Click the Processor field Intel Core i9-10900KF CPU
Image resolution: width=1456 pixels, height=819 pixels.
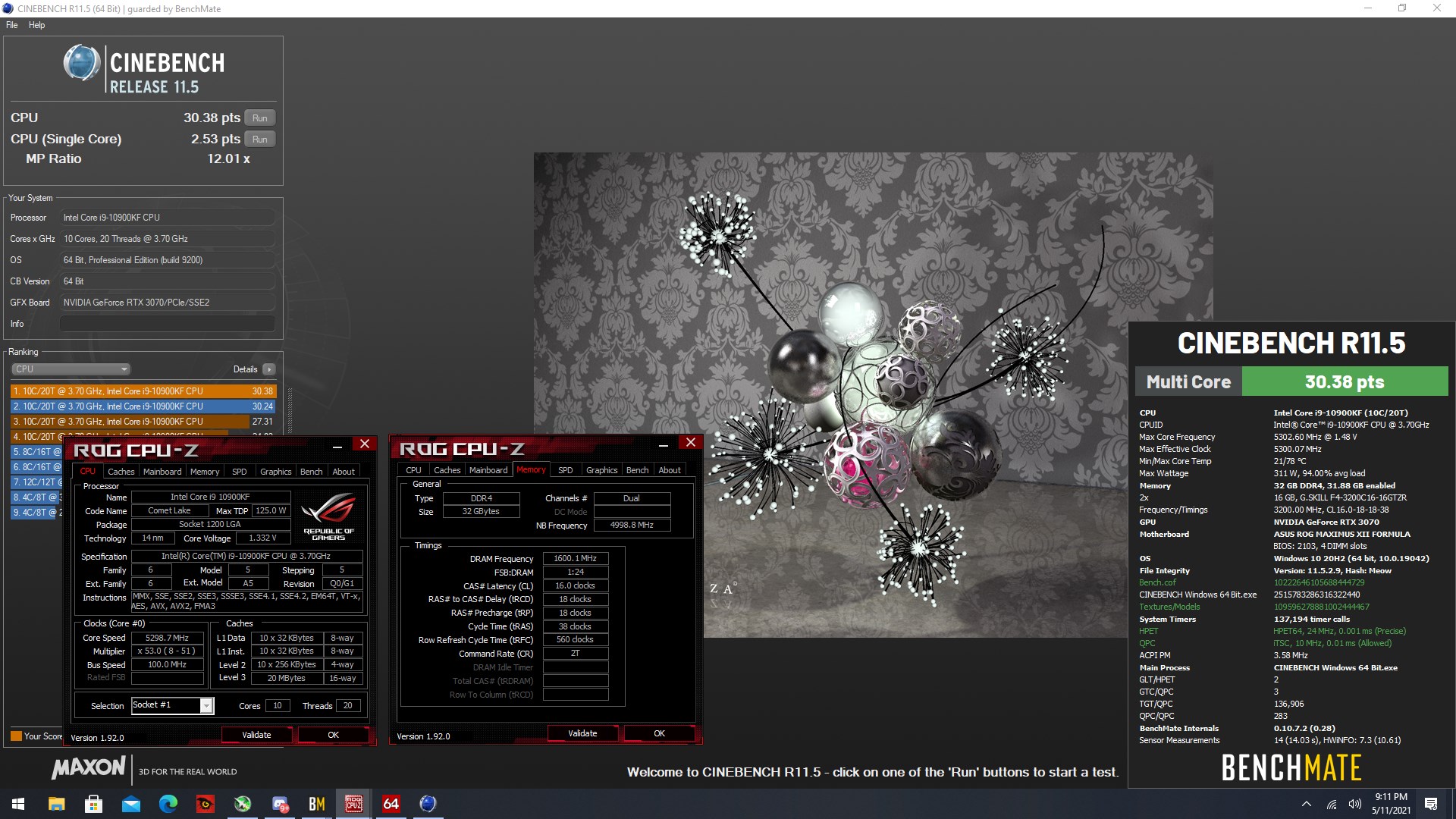(168, 218)
